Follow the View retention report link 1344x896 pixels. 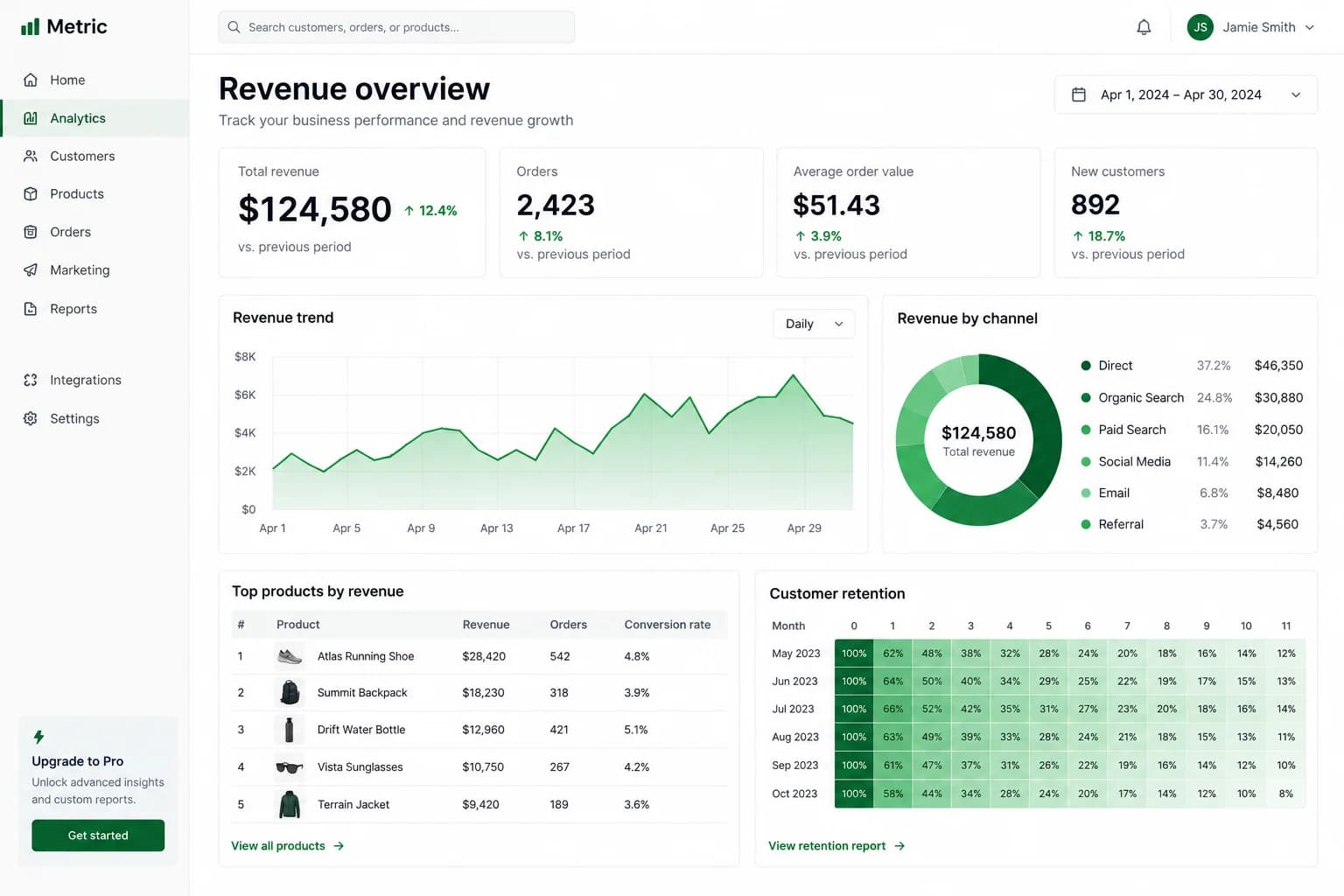click(836, 846)
